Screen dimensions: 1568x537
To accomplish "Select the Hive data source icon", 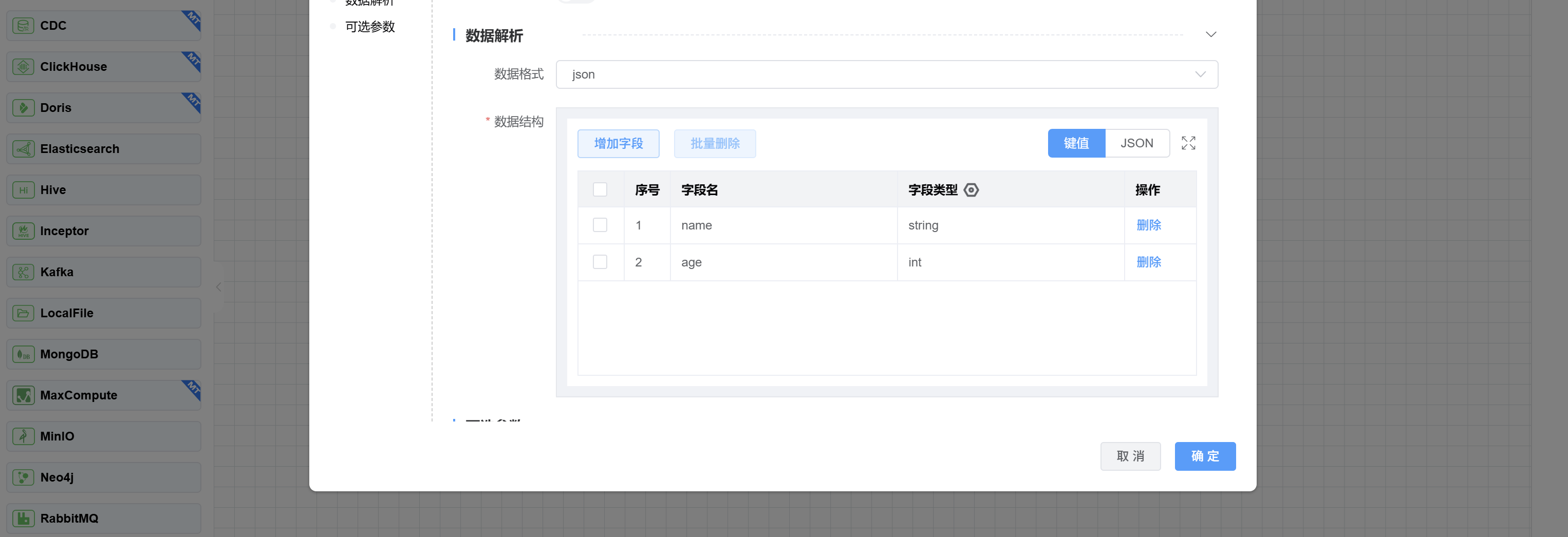I will (23, 190).
